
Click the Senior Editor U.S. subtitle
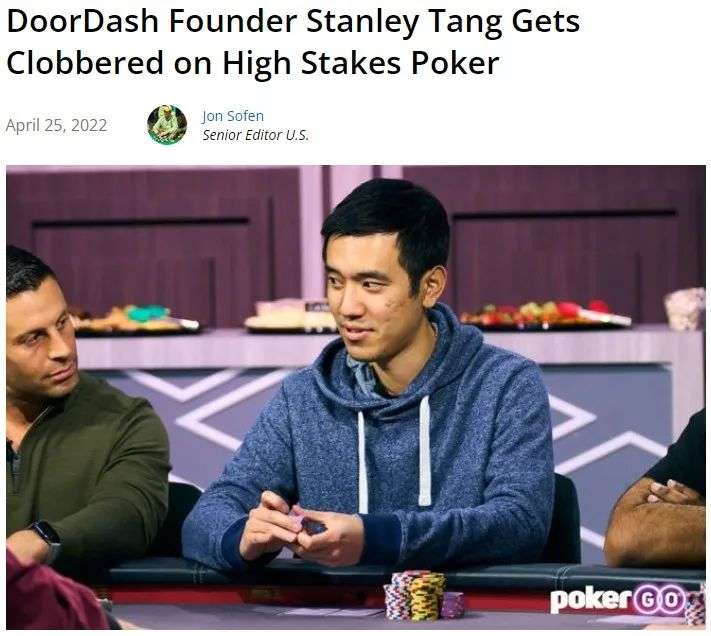(x=255, y=135)
